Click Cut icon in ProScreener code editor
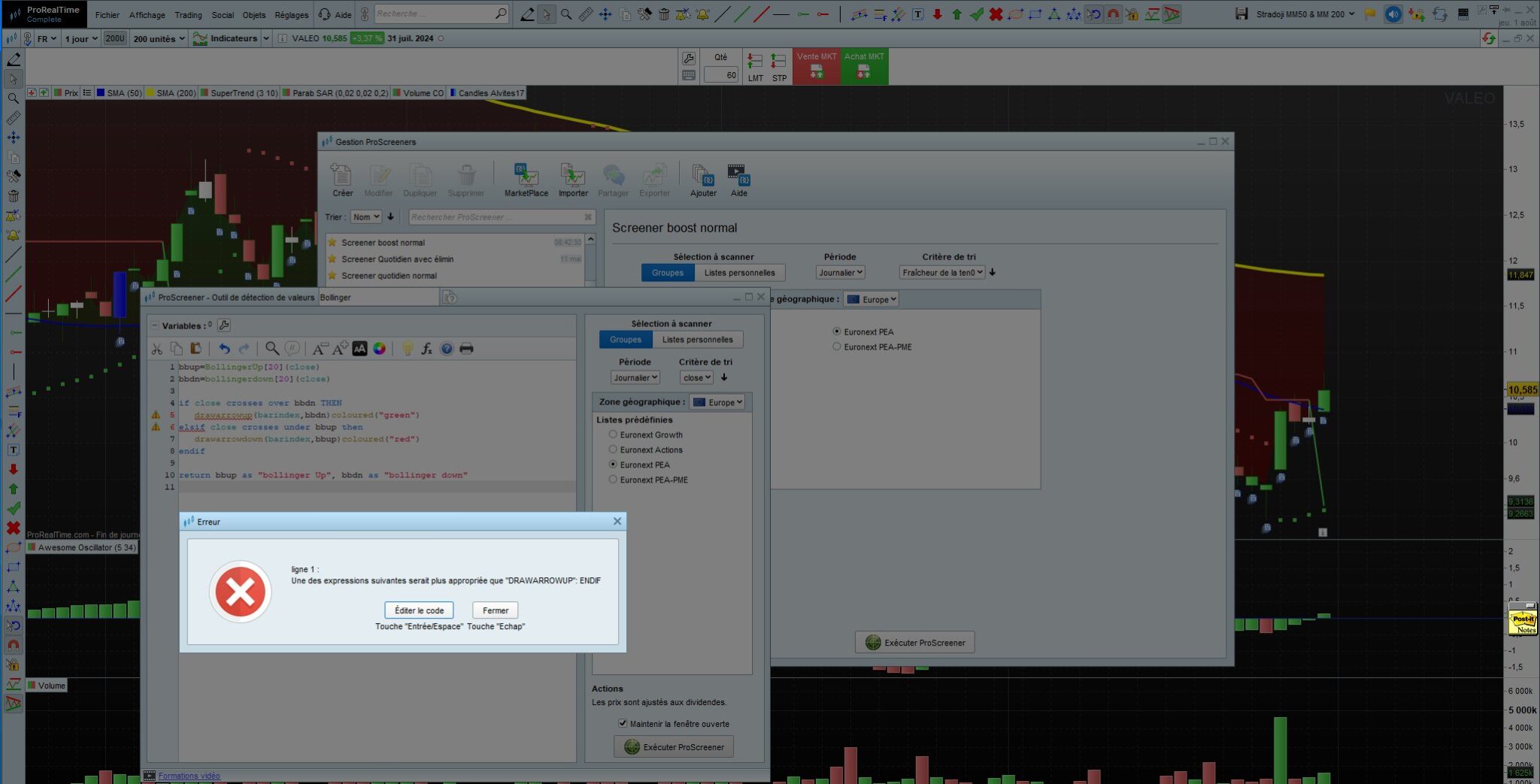This screenshot has width=1540, height=784. (157, 349)
